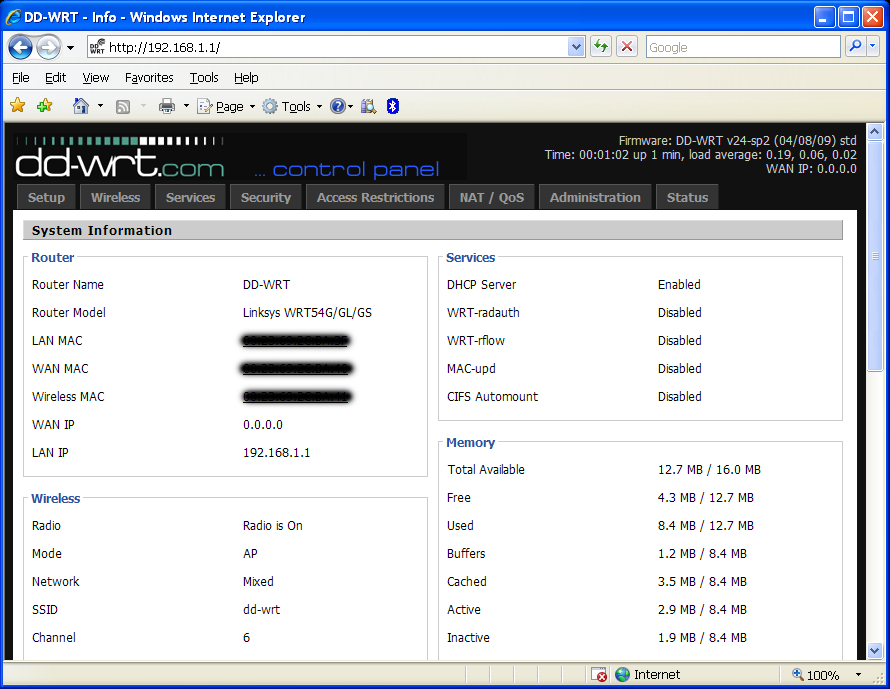Image resolution: width=890 pixels, height=689 pixels.
Task: Click the page scrollbar down arrow
Action: click(875, 650)
